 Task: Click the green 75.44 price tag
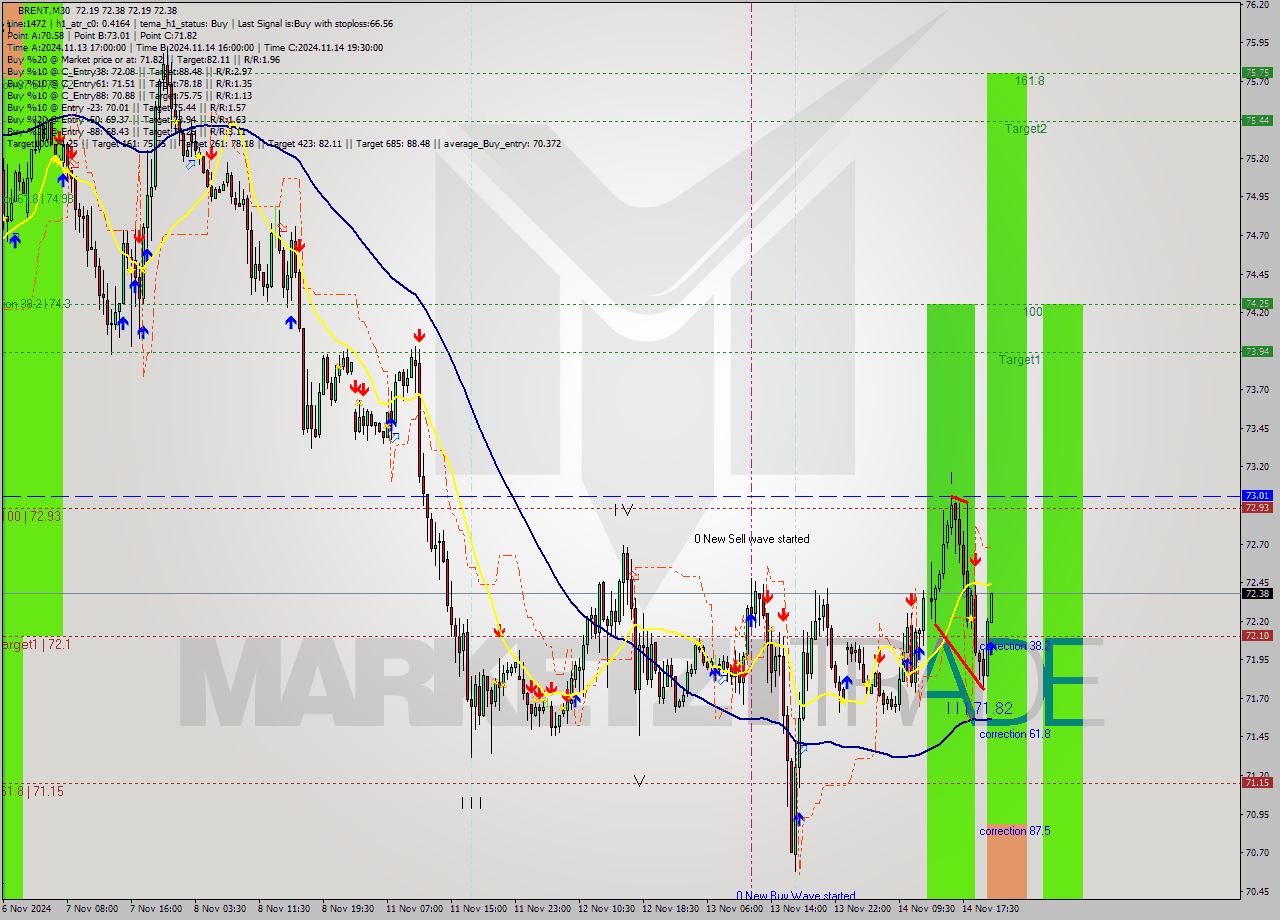(x=1257, y=120)
